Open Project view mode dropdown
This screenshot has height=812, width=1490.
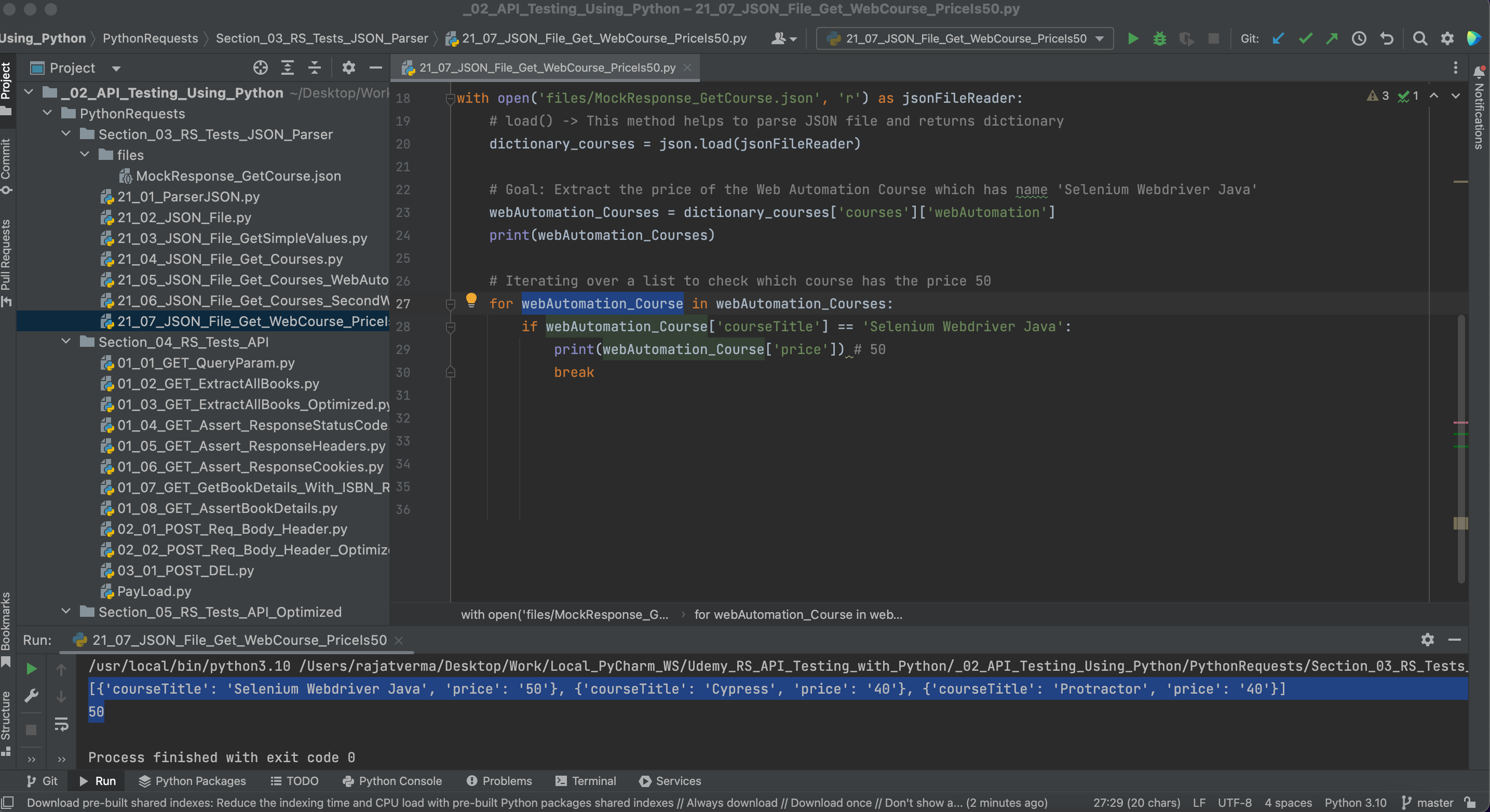point(116,68)
